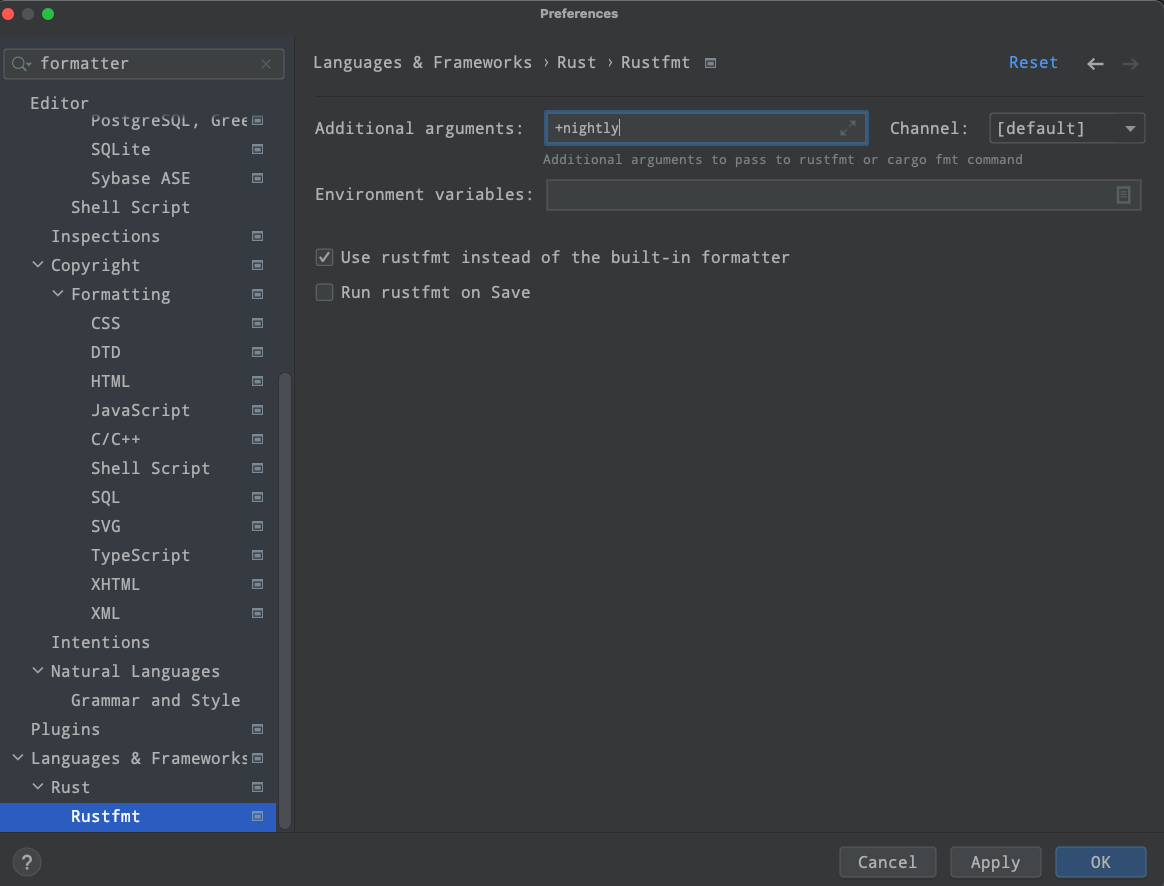Collapse the Rust tree node
This screenshot has height=886, width=1164.
coord(38,786)
